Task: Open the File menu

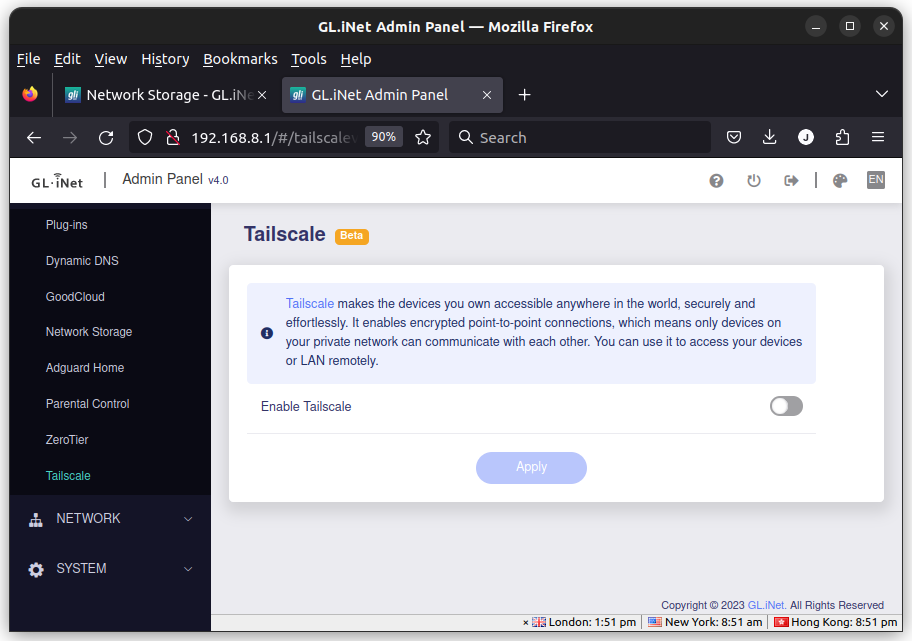Action: tap(28, 59)
